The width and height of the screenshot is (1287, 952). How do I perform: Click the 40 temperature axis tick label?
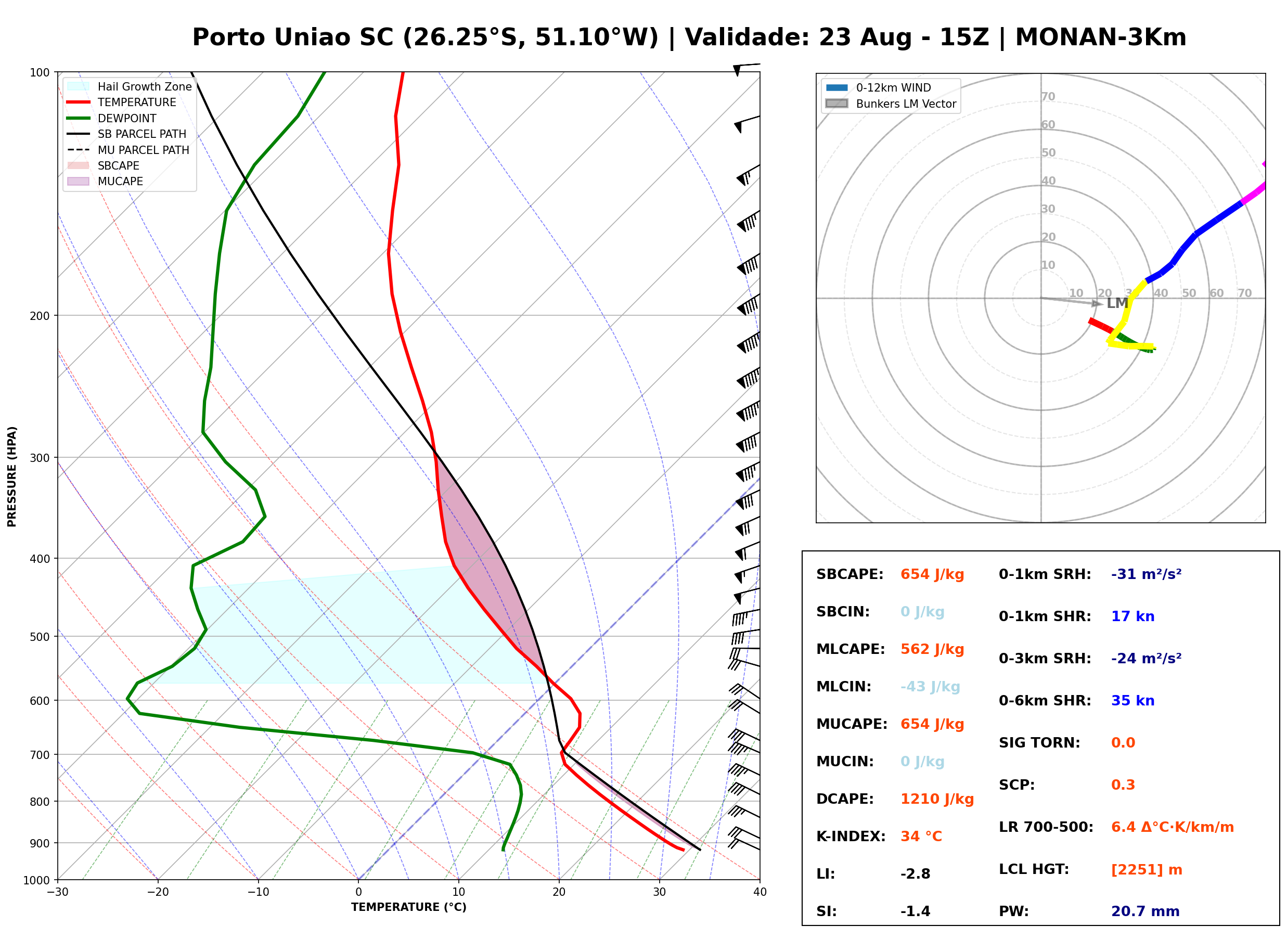760,893
